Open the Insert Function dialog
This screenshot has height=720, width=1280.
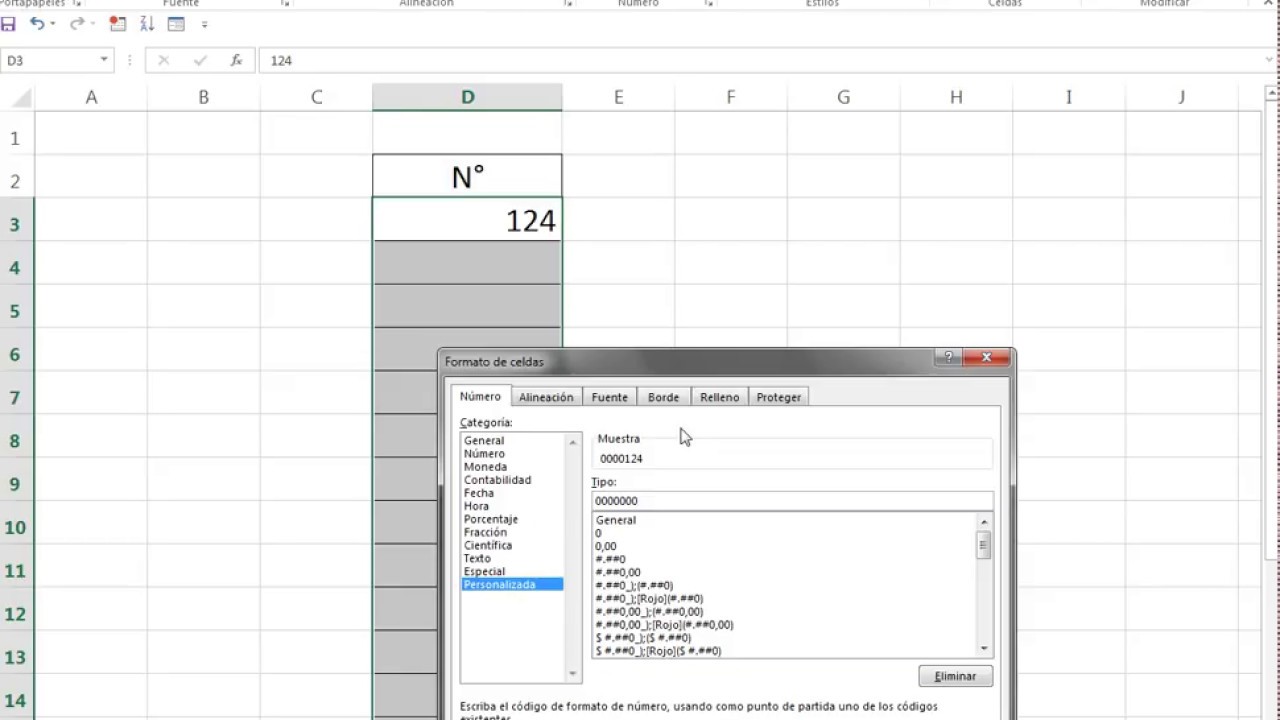coord(236,61)
